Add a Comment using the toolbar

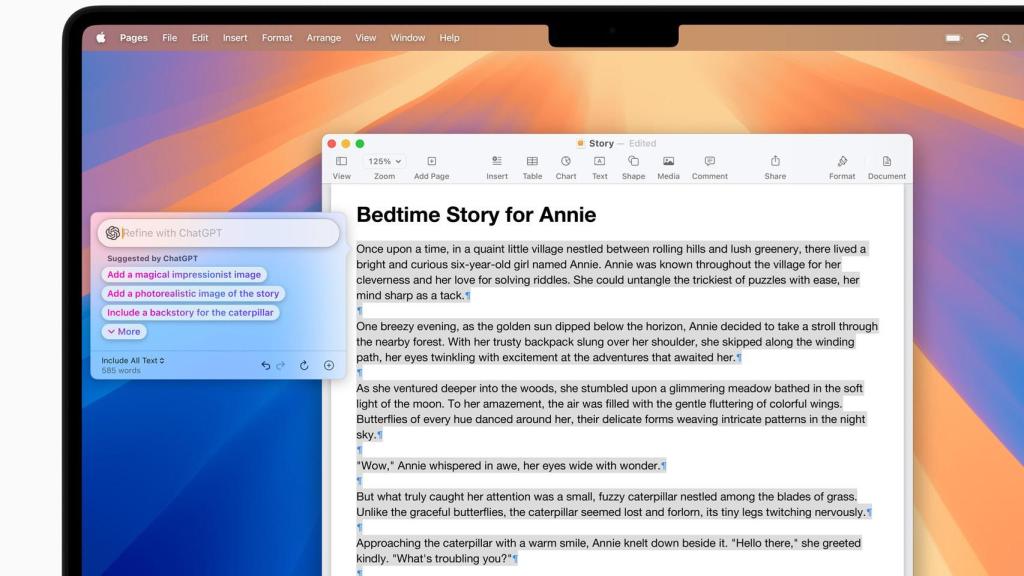709,161
